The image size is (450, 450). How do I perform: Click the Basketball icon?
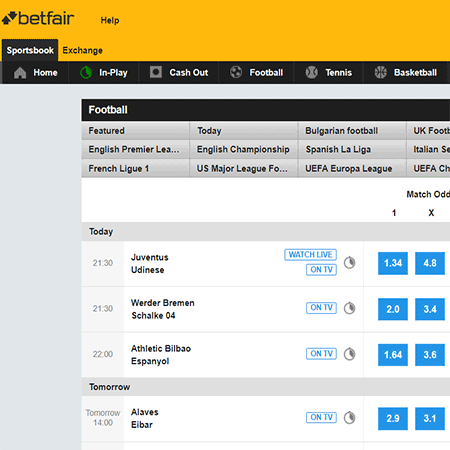(x=380, y=72)
